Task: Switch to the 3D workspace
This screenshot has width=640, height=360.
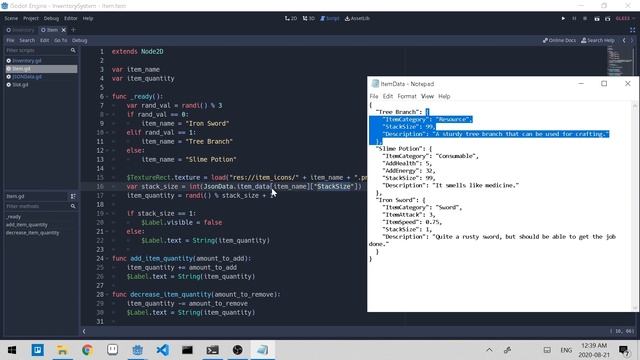Action: tap(309, 18)
